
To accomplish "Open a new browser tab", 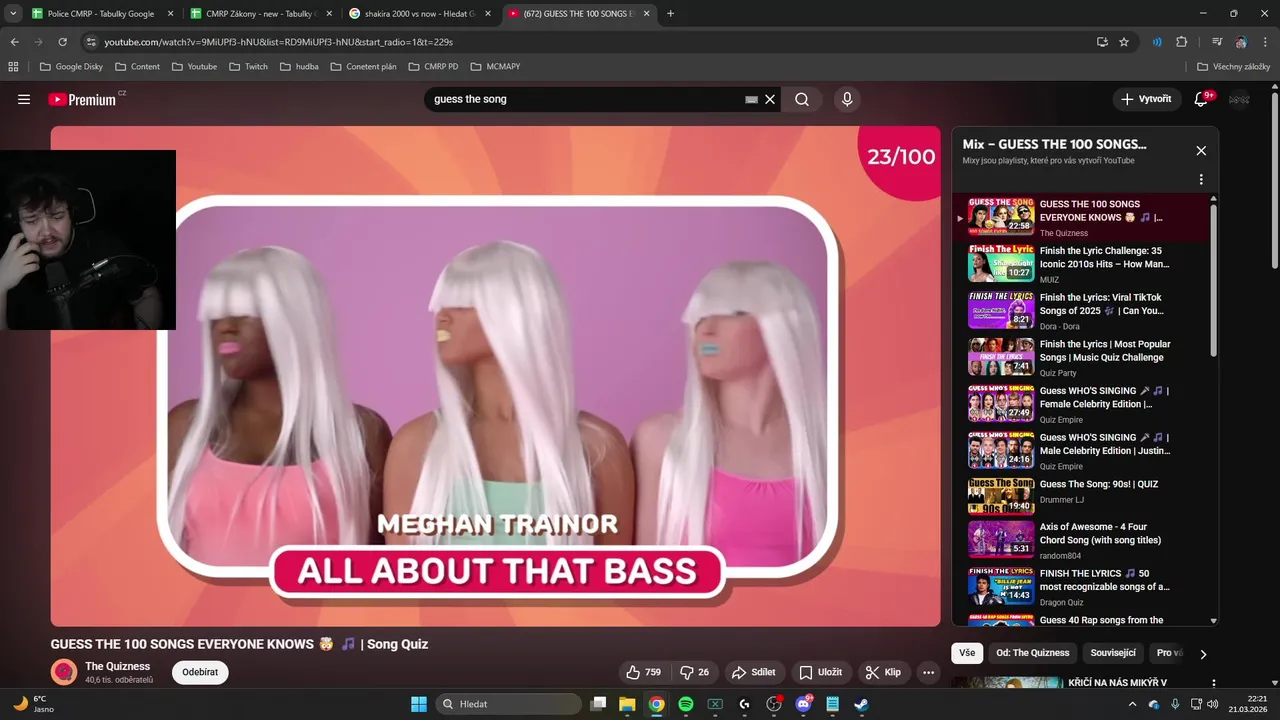I will click(x=670, y=14).
